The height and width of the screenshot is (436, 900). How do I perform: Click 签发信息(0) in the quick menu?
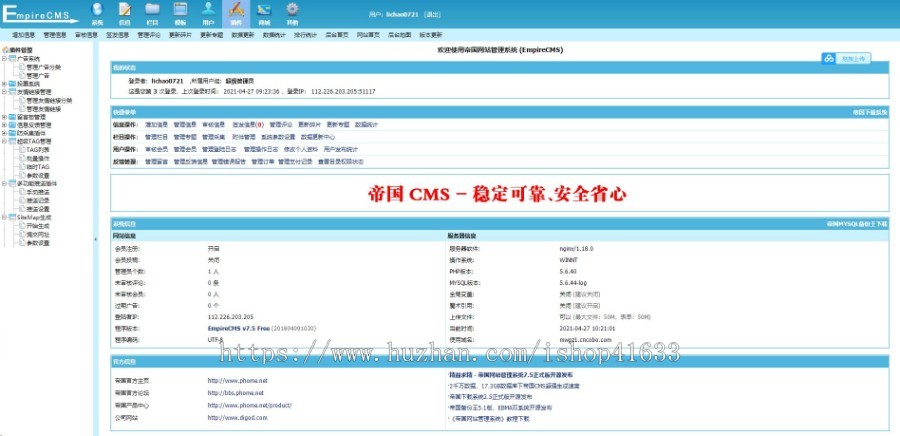point(247,124)
